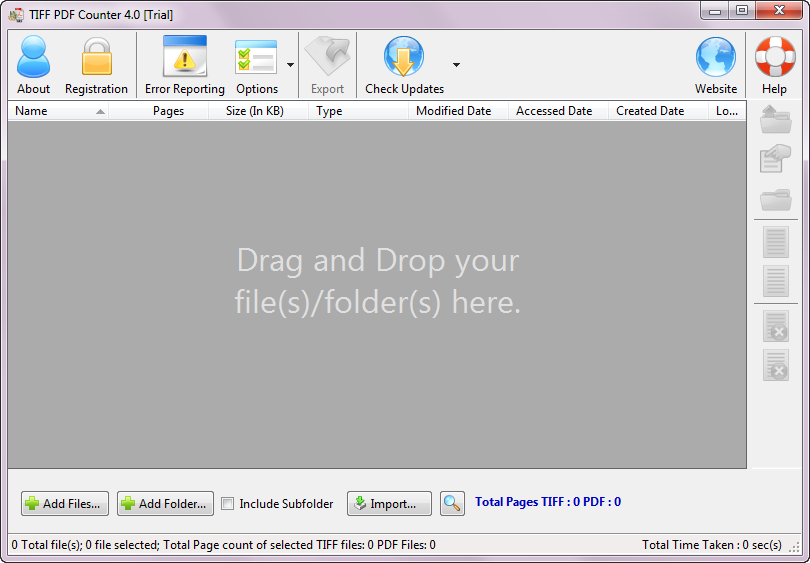Sort by Modified Date column
This screenshot has width=810, height=563.
click(x=458, y=111)
